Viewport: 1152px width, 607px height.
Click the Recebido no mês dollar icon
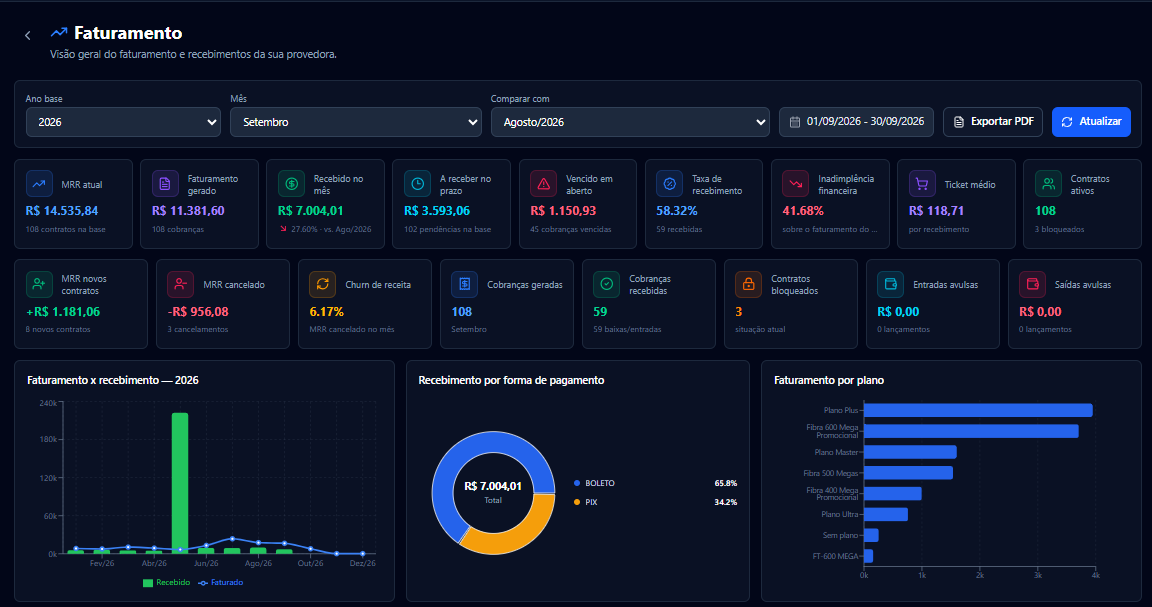click(291, 184)
